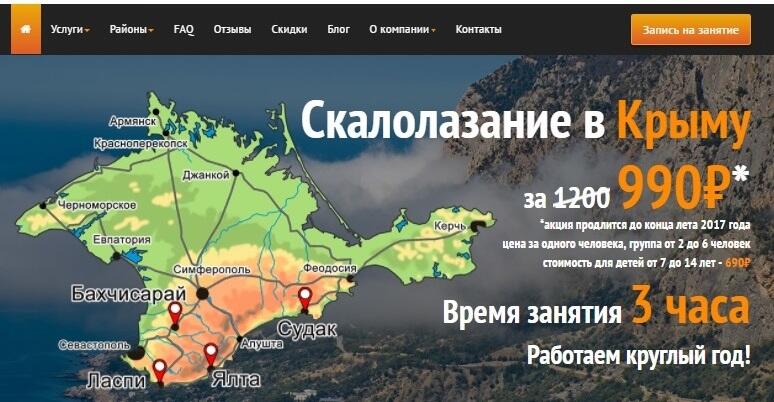Click the Судак label on map
Image resolution: width=774 pixels, height=402 pixels.
(307, 329)
